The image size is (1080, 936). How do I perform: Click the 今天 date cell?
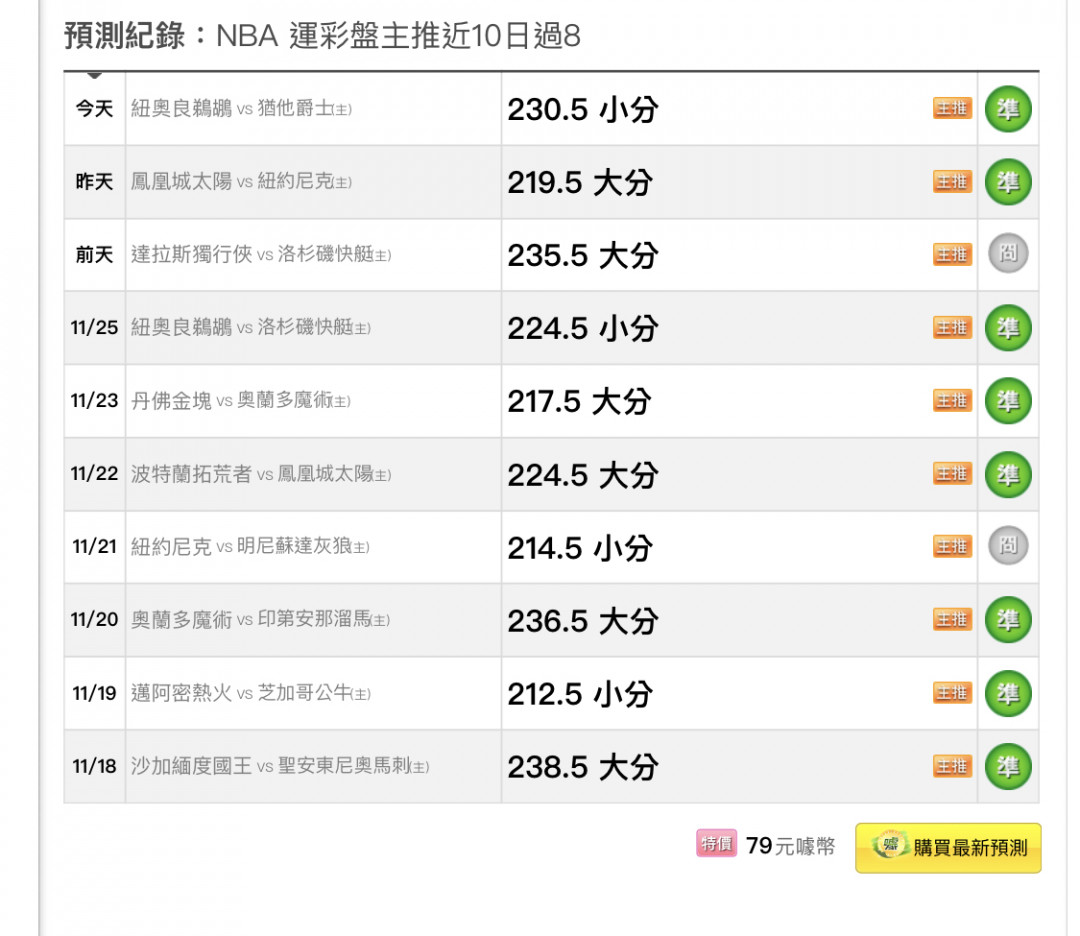[x=94, y=109]
